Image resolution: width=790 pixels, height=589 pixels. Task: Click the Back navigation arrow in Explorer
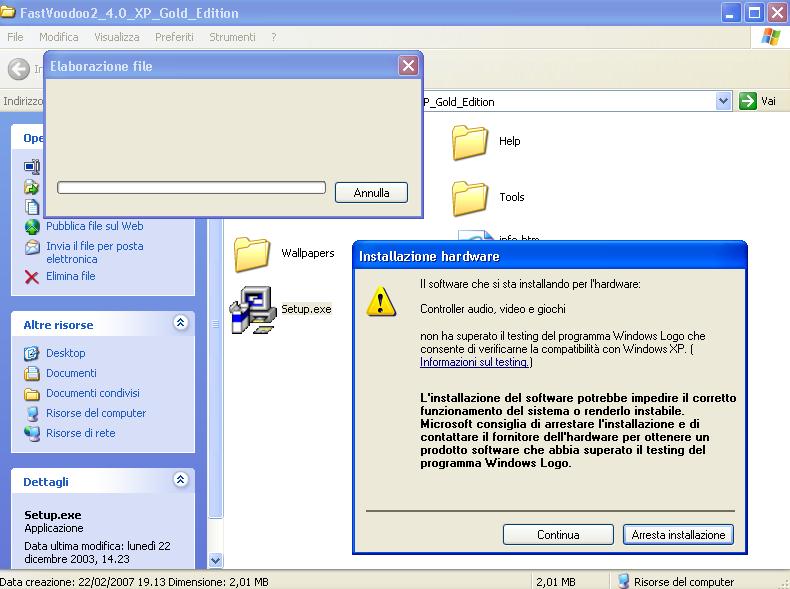click(19, 69)
